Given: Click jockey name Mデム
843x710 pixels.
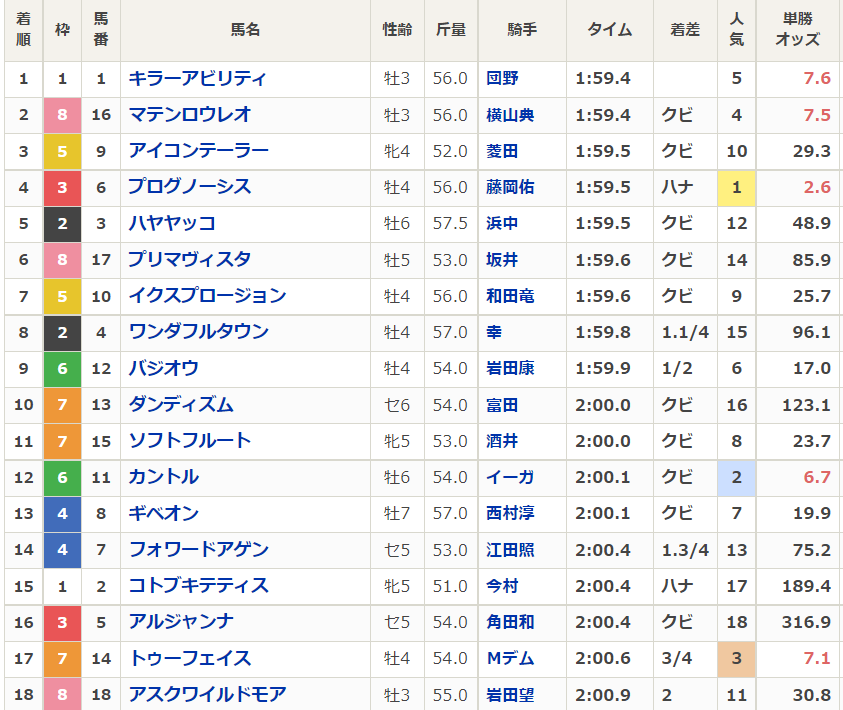Looking at the screenshot, I should click(x=510, y=658).
